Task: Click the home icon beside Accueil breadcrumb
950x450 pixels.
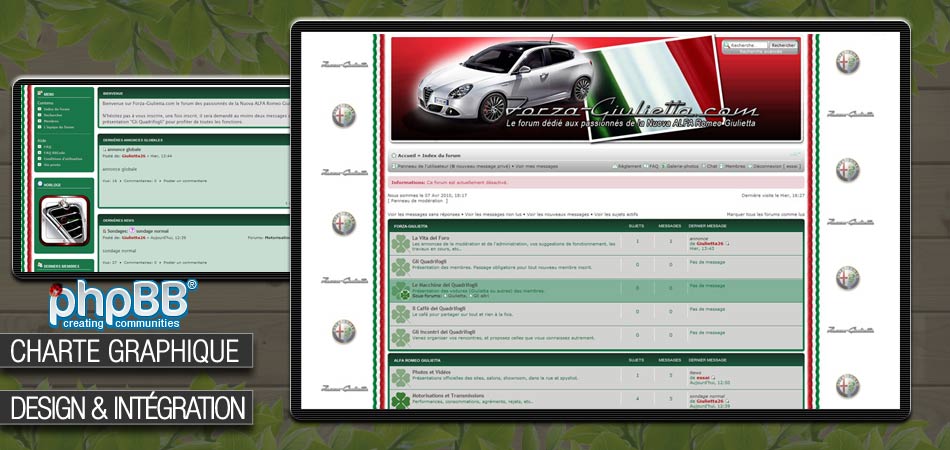Action: point(394,156)
